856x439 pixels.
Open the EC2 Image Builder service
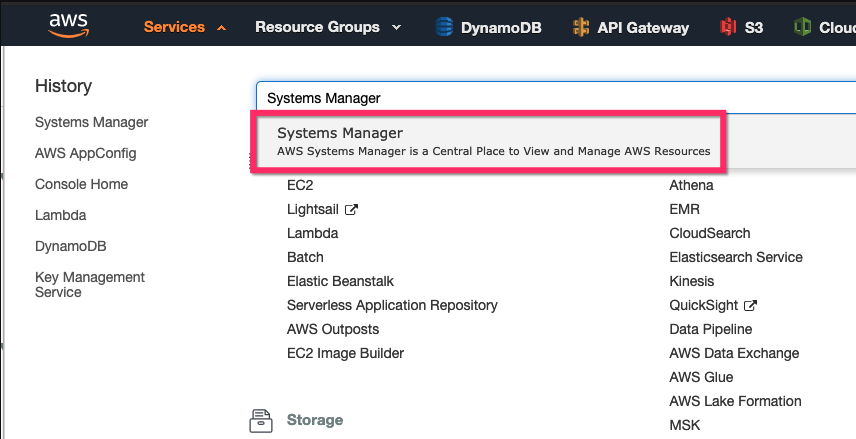346,353
